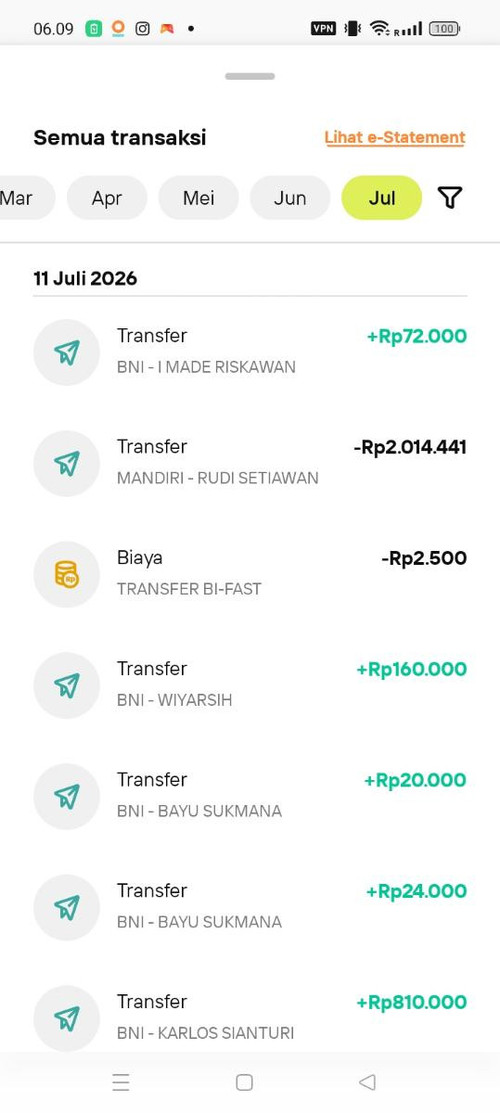Image resolution: width=500 pixels, height=1113 pixels.
Task: Tap the transfer icon for KARLOS SIANTURI
Action: [67, 1019]
